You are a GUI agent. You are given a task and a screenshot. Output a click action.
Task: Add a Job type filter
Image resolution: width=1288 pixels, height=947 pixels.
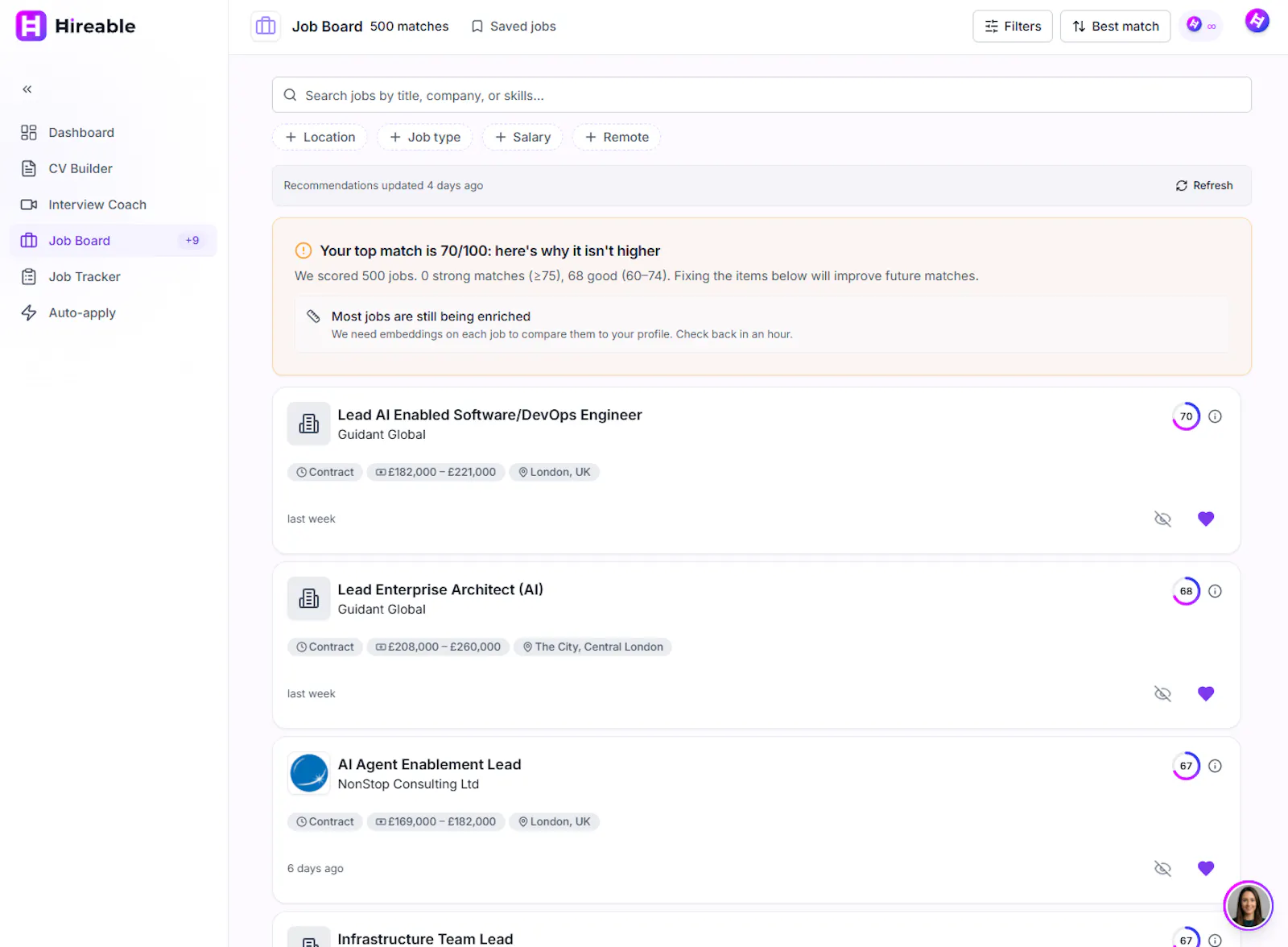coord(425,137)
